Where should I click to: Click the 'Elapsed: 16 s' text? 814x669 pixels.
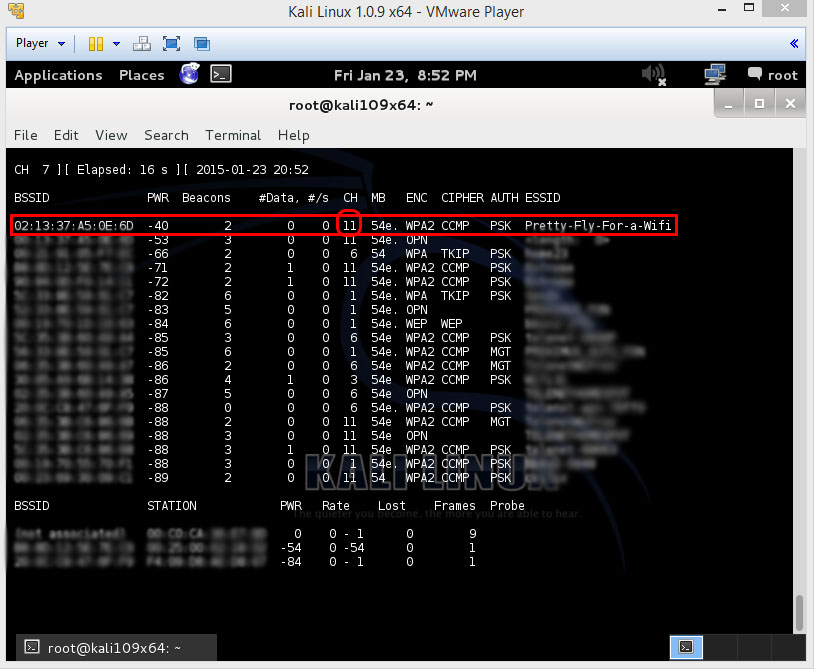122,170
